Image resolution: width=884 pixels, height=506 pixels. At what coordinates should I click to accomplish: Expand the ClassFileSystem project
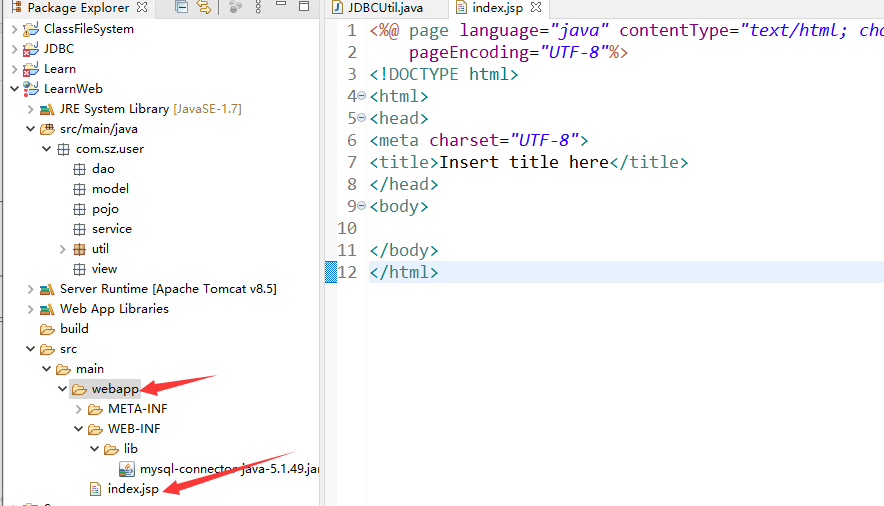[15, 29]
